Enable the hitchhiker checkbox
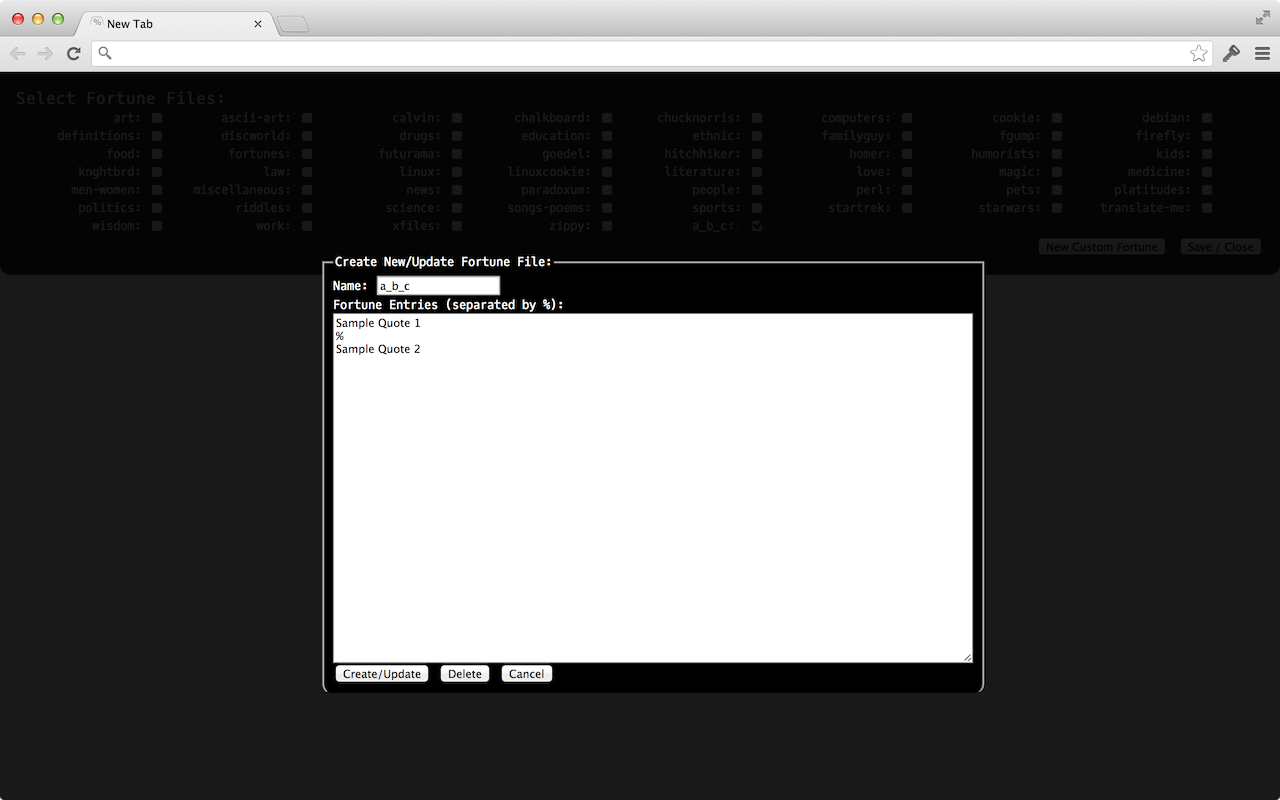1280x800 pixels. click(757, 154)
